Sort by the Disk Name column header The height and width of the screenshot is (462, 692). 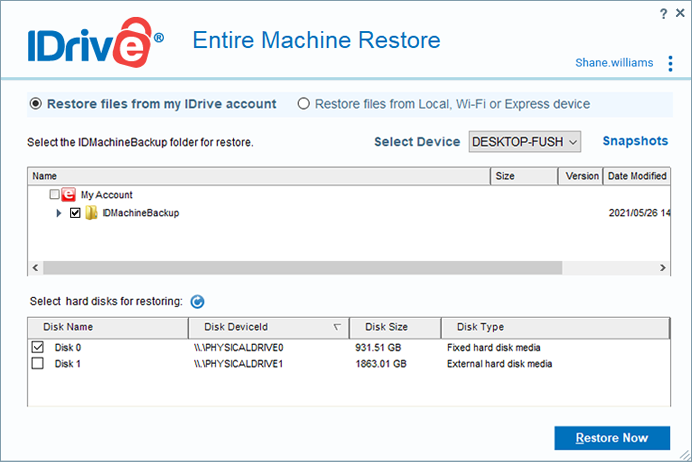point(108,327)
